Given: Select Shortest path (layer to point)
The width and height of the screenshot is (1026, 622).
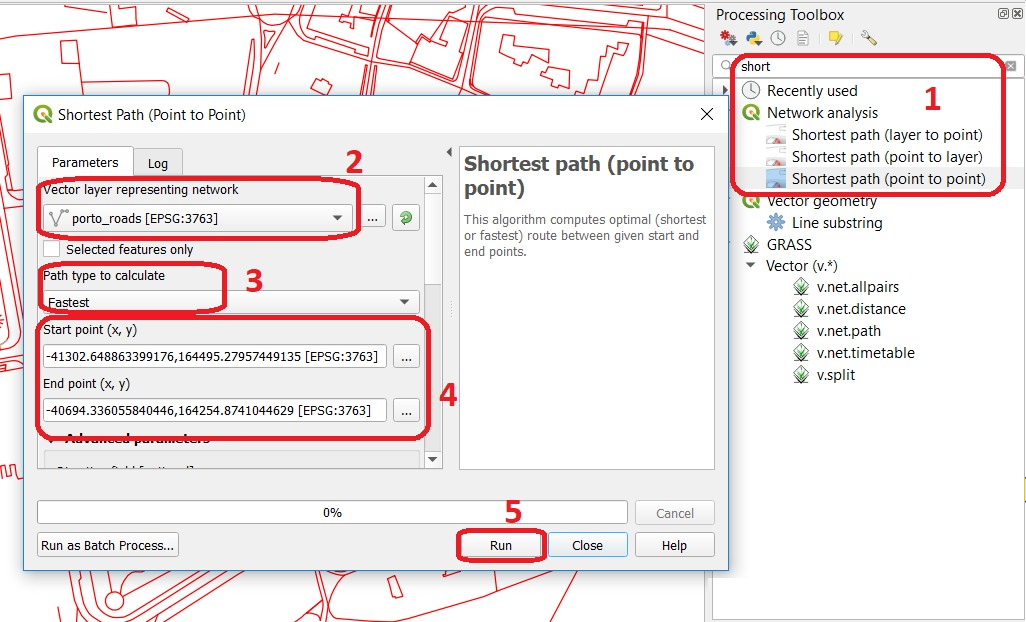Looking at the screenshot, I should (887, 135).
